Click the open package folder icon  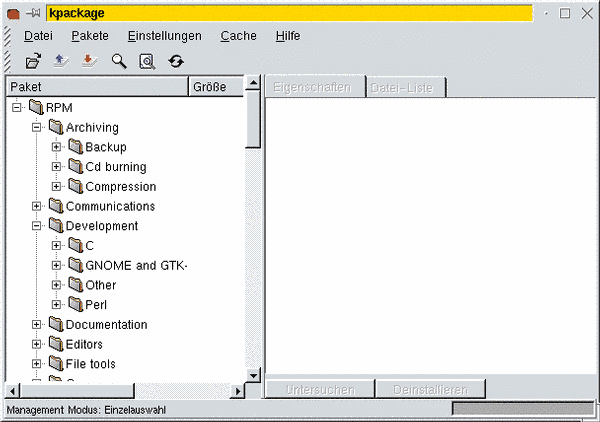pyautogui.click(x=33, y=61)
